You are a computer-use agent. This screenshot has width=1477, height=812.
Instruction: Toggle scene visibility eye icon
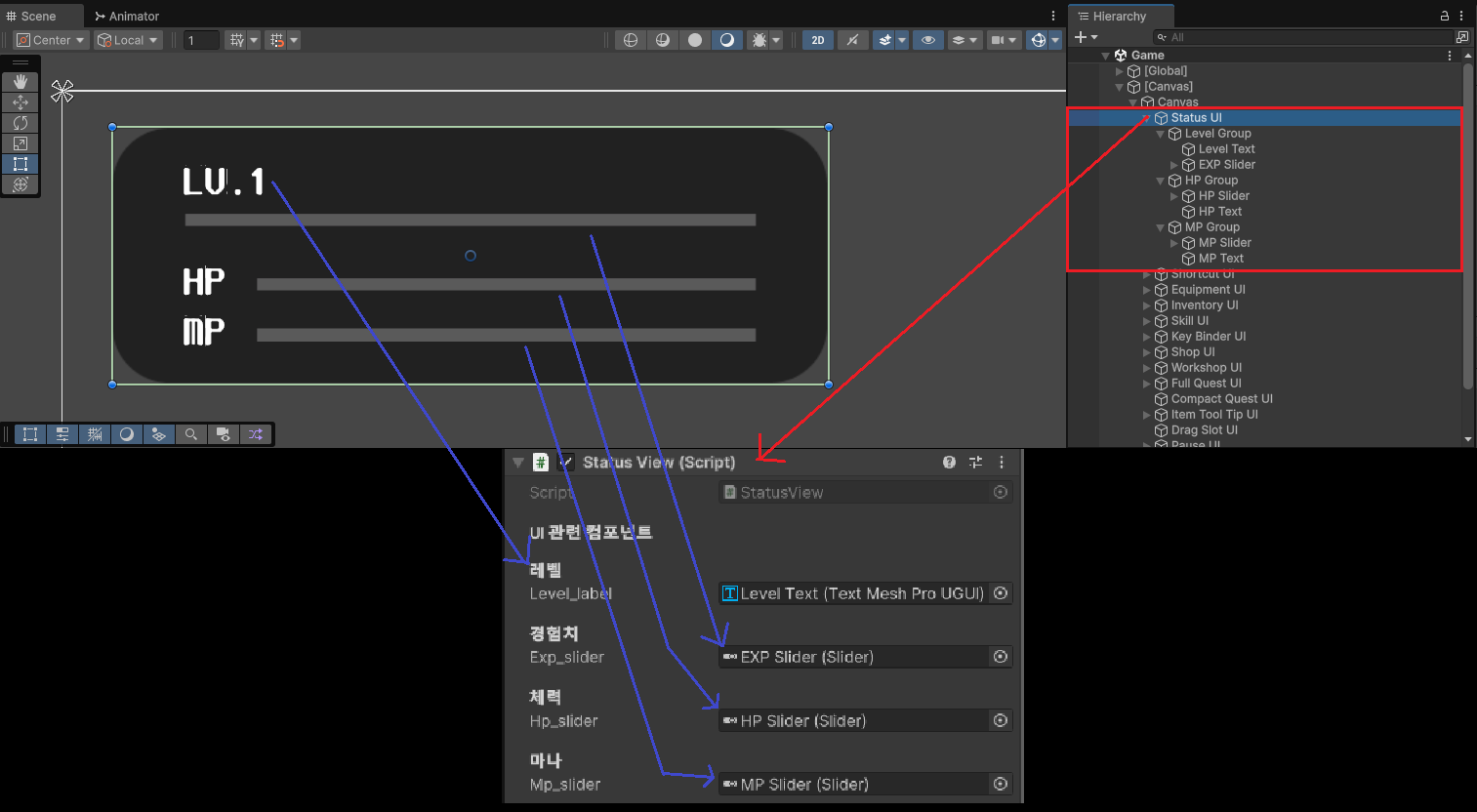[928, 40]
